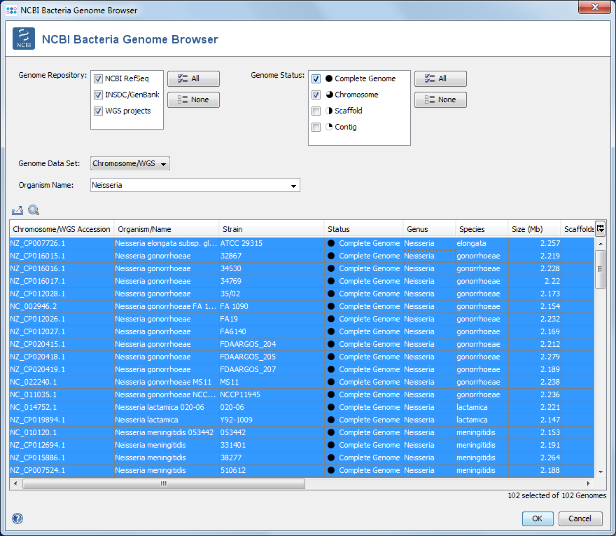Uncheck the WGS projects checkbox
The width and height of the screenshot is (616, 536).
[x=98, y=111]
